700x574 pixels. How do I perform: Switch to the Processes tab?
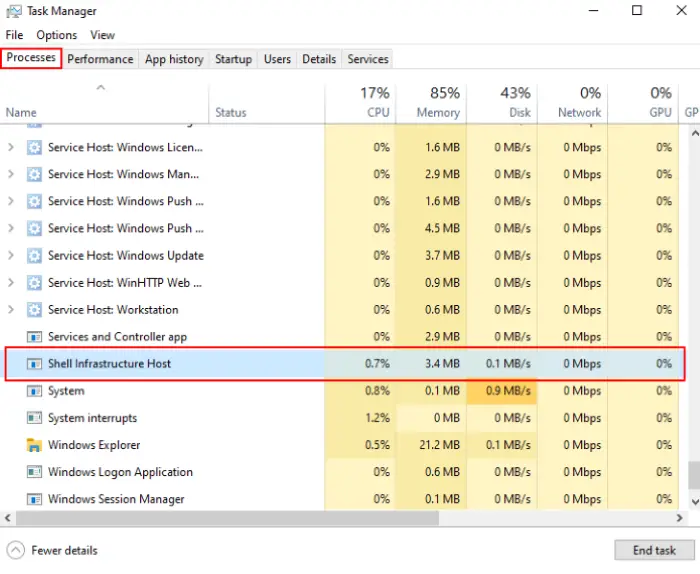(x=31, y=58)
